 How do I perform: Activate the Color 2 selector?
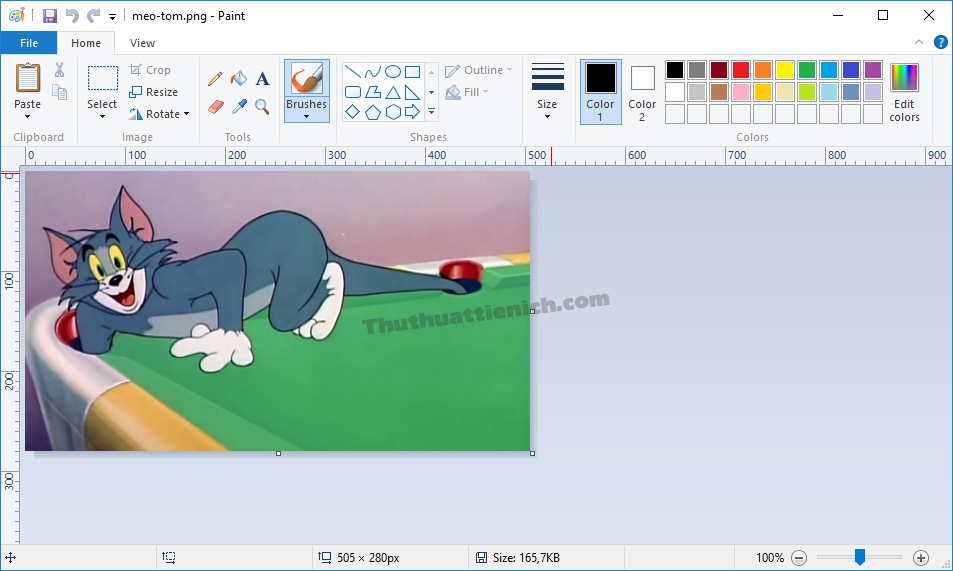click(x=642, y=91)
